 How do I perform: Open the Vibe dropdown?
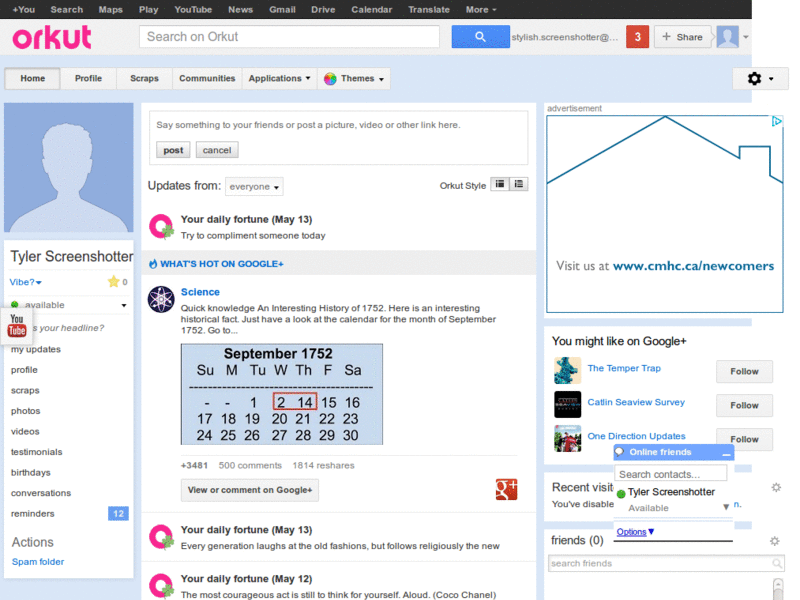tap(26, 282)
